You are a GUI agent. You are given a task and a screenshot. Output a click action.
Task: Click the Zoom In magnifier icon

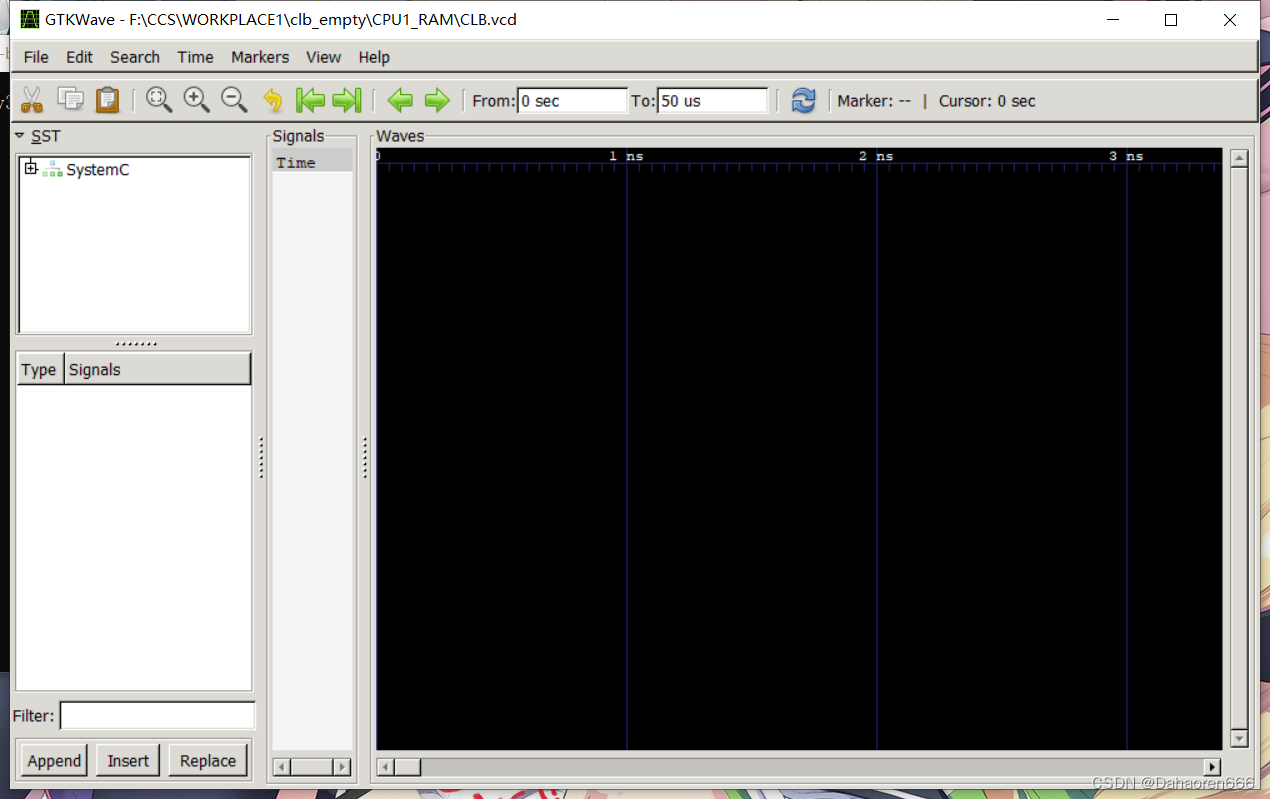click(x=197, y=99)
